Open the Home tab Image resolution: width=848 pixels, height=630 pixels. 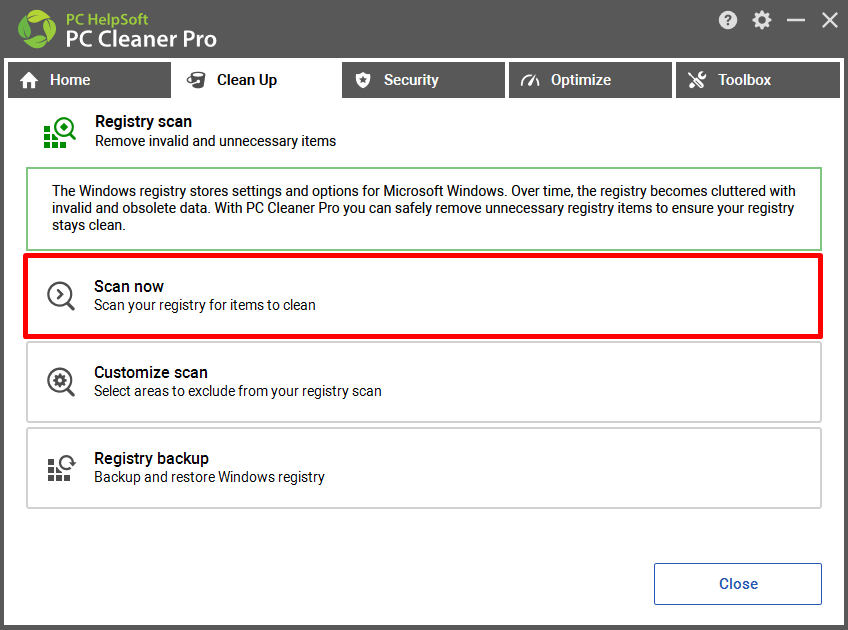point(89,80)
